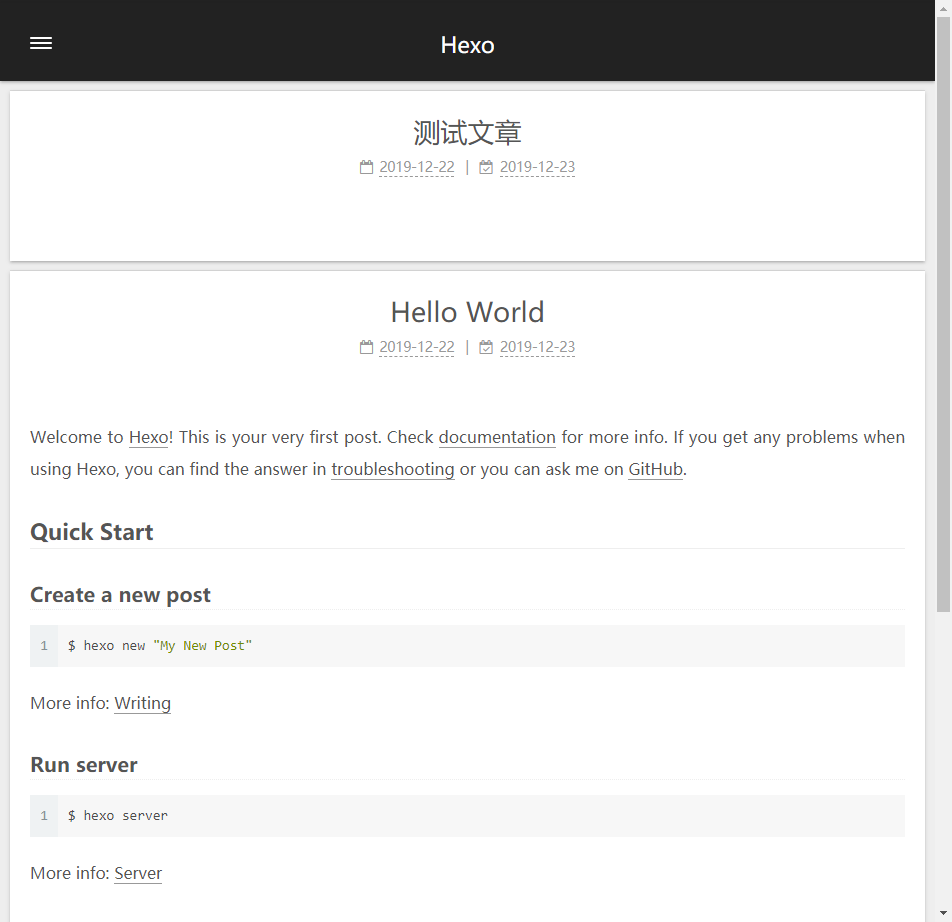Open the hamburger menu in header
The width and height of the screenshot is (952, 922).
41,43
